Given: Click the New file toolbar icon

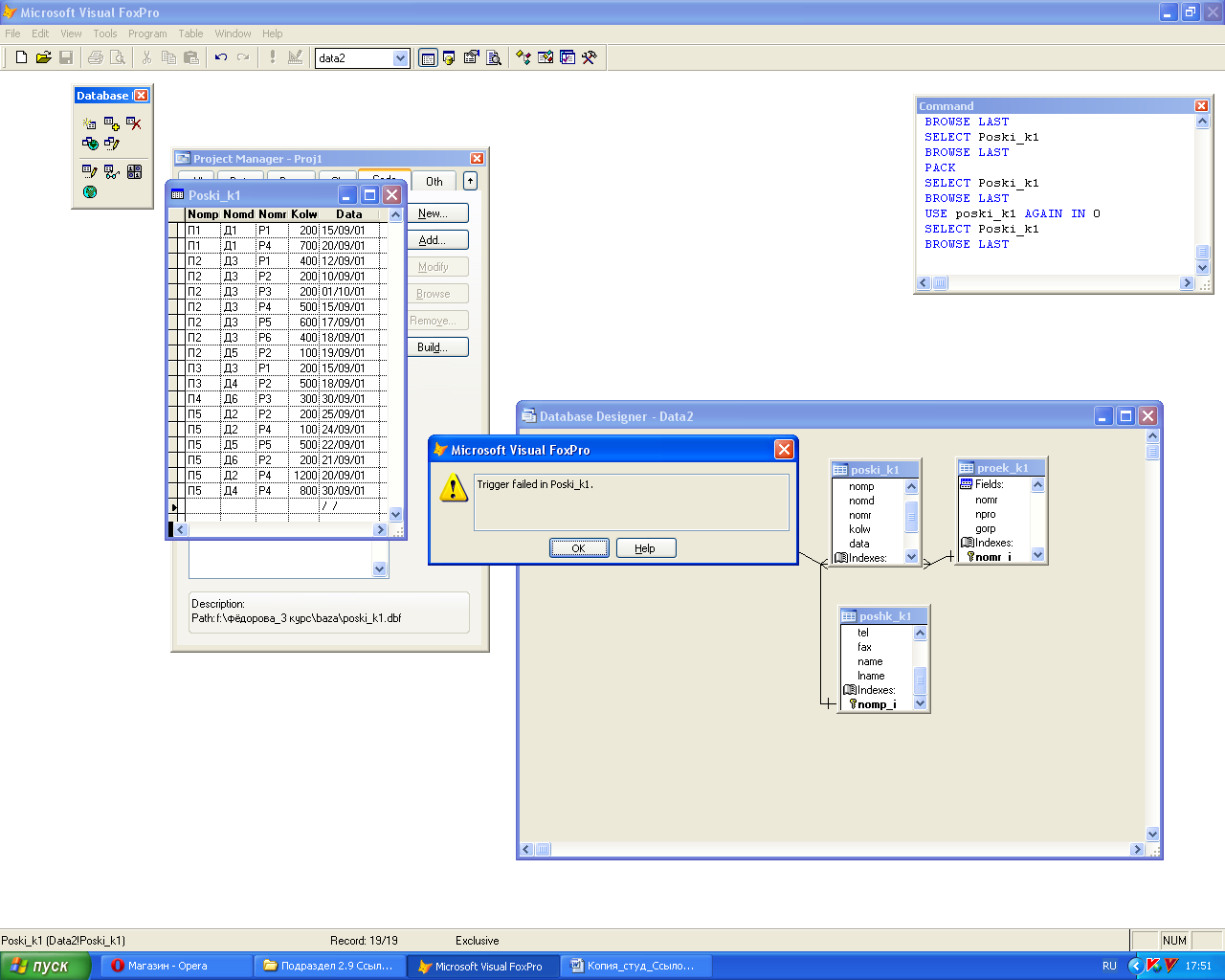Looking at the screenshot, I should [21, 57].
